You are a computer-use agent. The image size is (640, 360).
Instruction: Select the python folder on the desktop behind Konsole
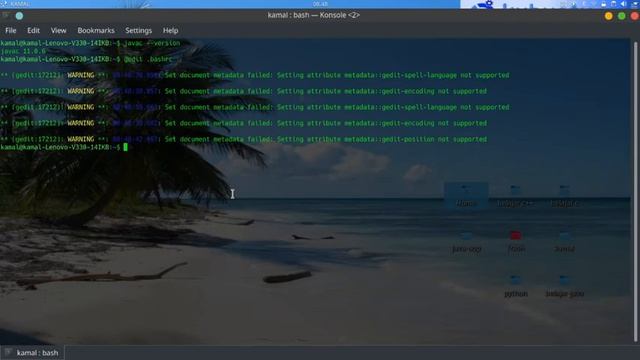[516, 286]
